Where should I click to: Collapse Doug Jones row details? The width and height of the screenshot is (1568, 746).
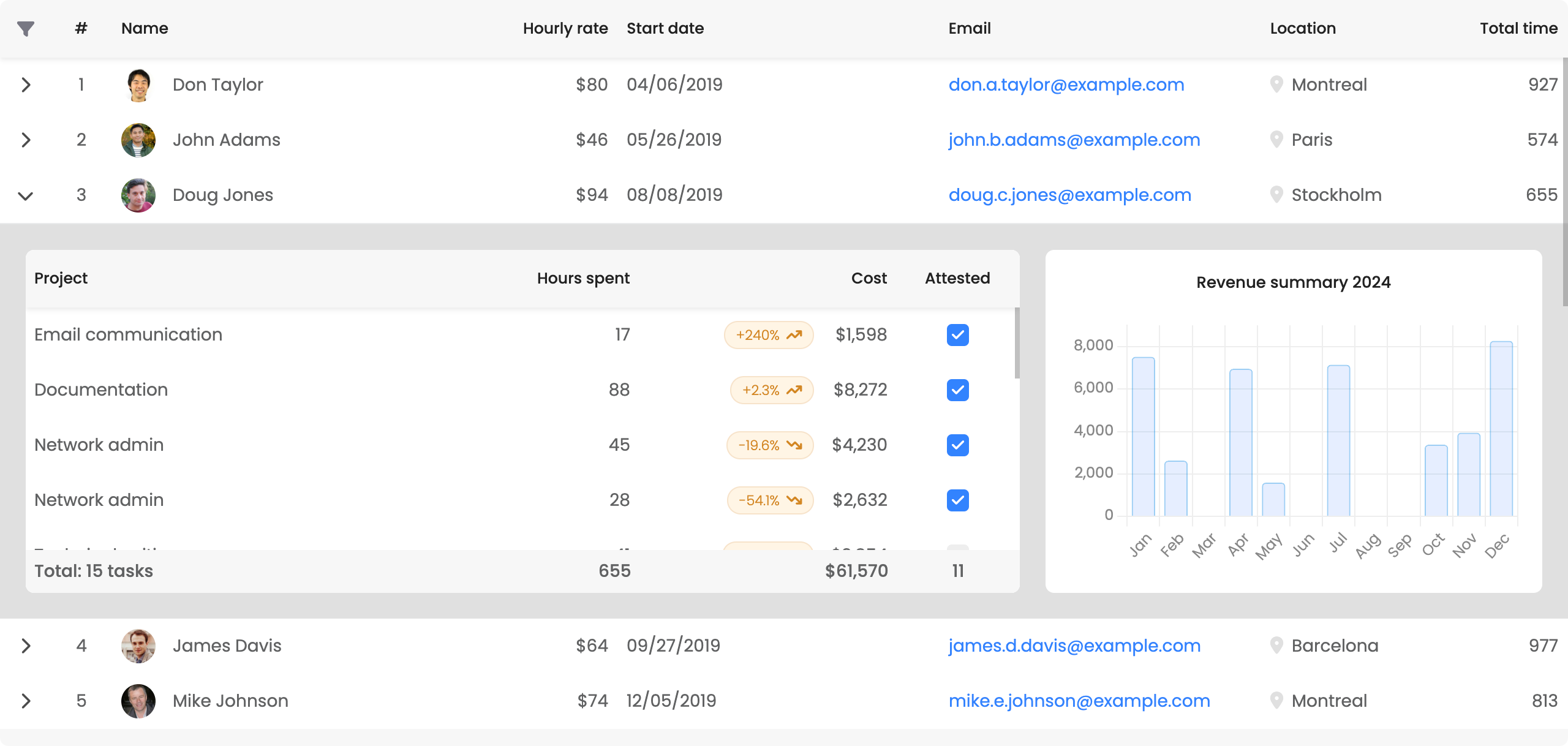point(26,196)
